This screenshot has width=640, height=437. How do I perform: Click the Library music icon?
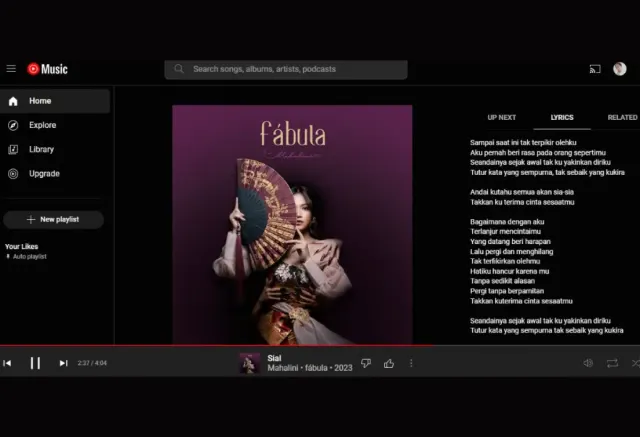pyautogui.click(x=13, y=150)
